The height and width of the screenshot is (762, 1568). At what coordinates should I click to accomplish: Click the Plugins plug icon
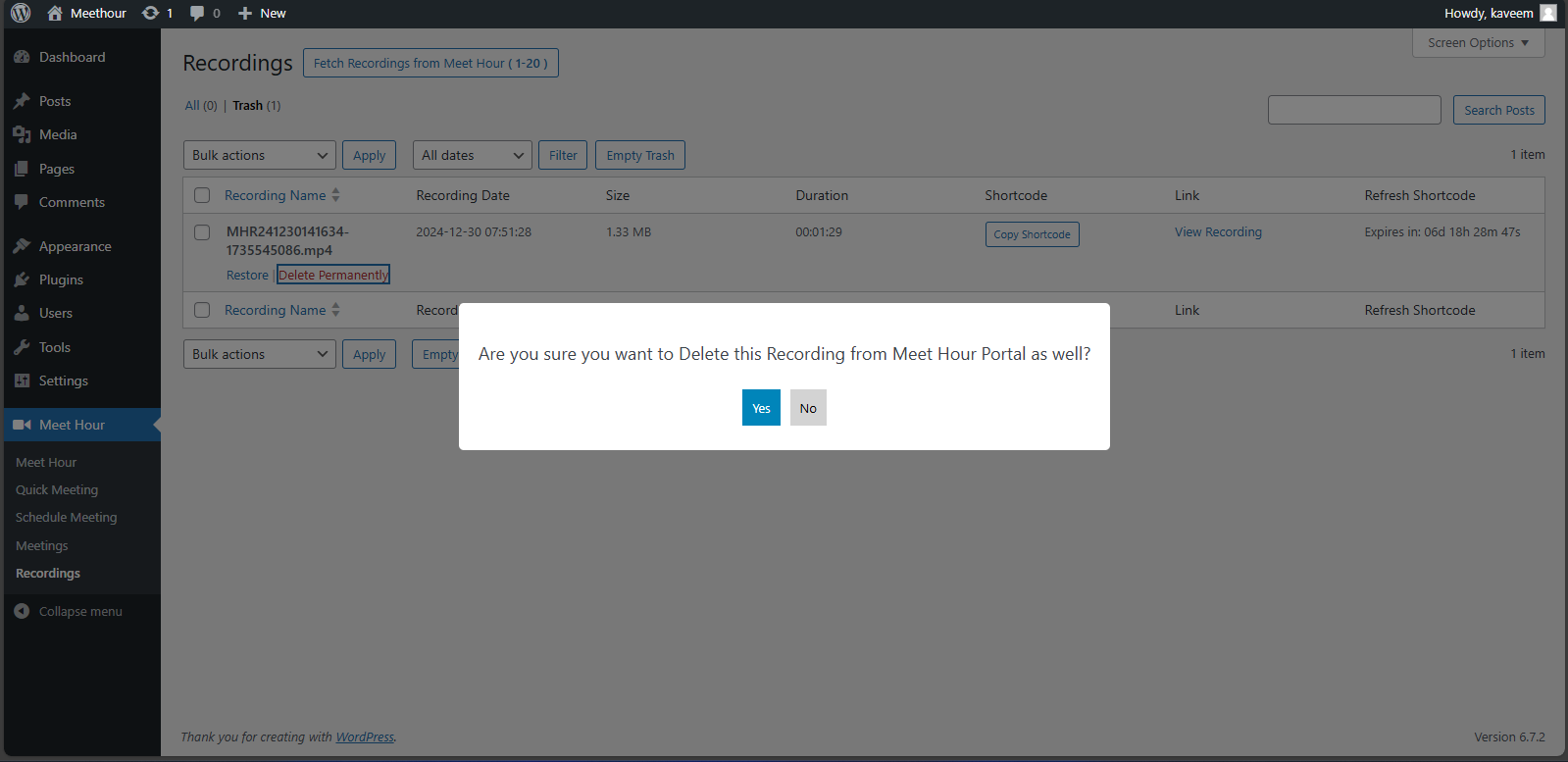pyautogui.click(x=22, y=279)
